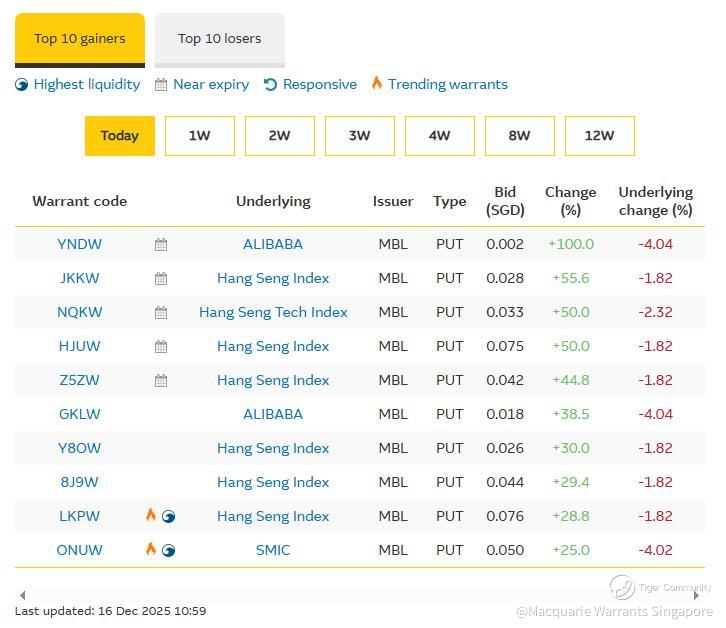Open warrant code YNDW
The width and height of the screenshot is (726, 628).
pyautogui.click(x=80, y=244)
